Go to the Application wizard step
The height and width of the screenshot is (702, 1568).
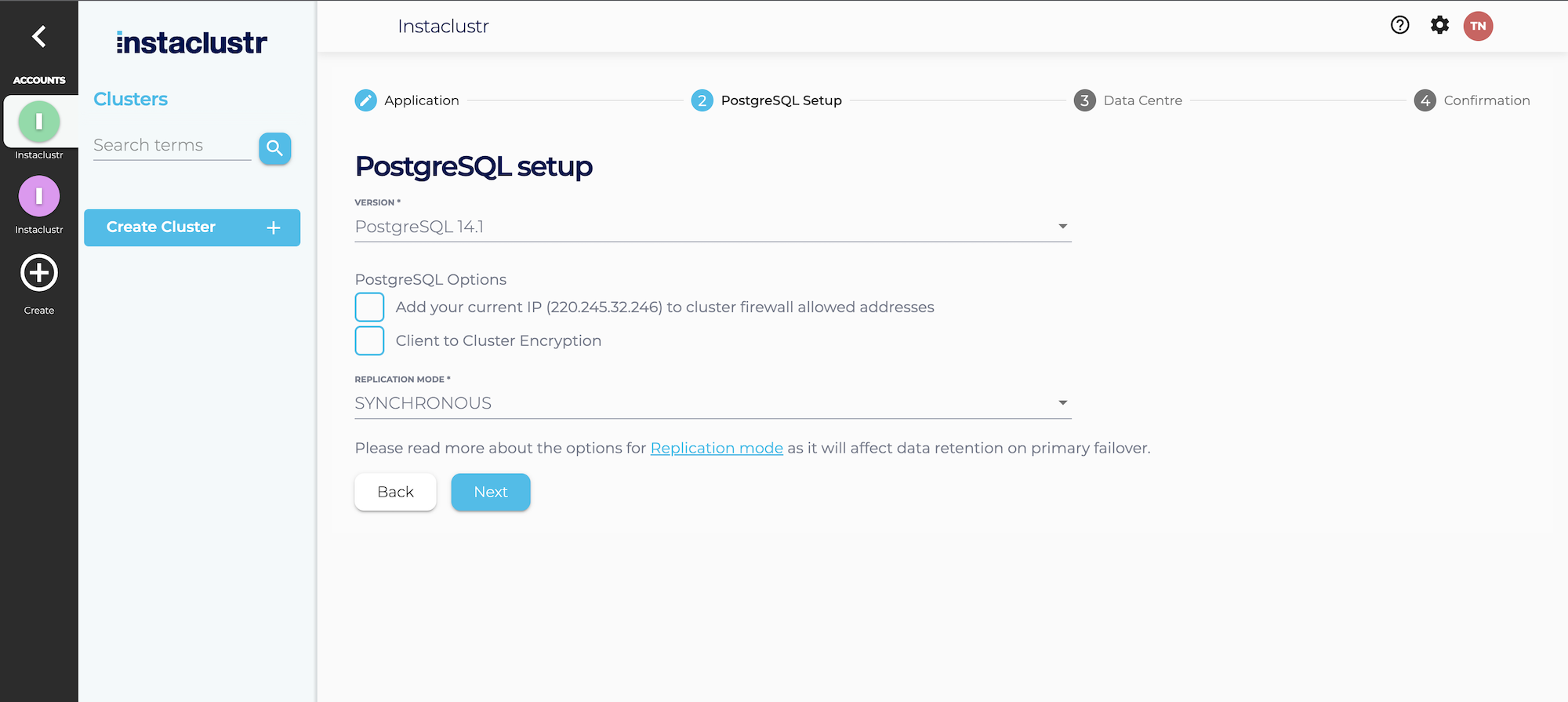[407, 100]
